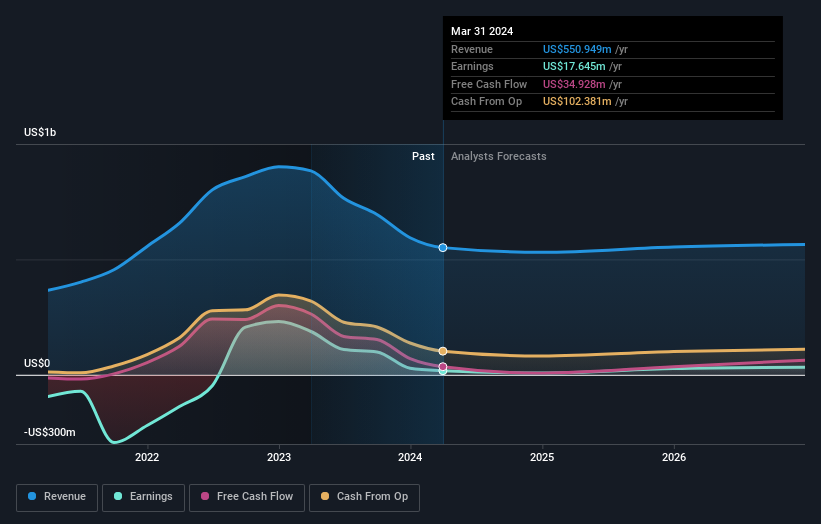The width and height of the screenshot is (821, 524).
Task: Click the blue Revenue data point marker
Action: [x=443, y=248]
